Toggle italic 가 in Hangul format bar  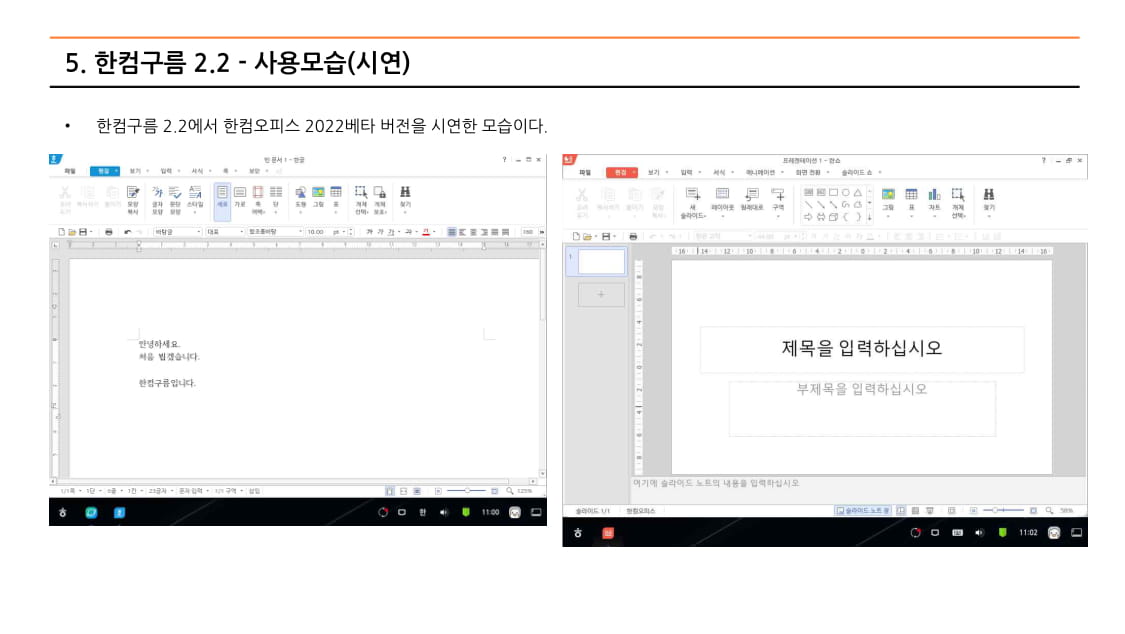coord(380,232)
